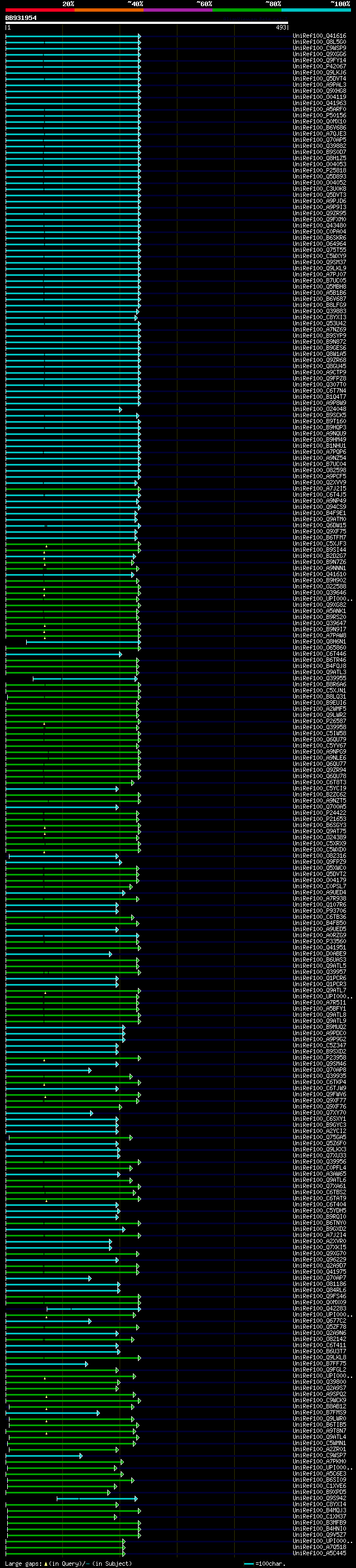Click UniRef100_A9NNN1 in the list
Viewport: 356px width, 1568px height.
click(319, 568)
